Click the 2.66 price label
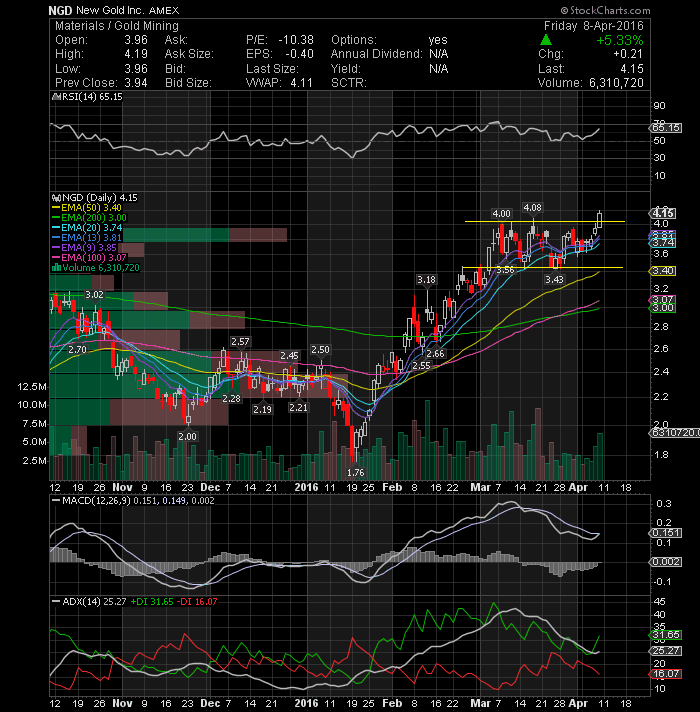700x712 pixels. click(x=435, y=354)
